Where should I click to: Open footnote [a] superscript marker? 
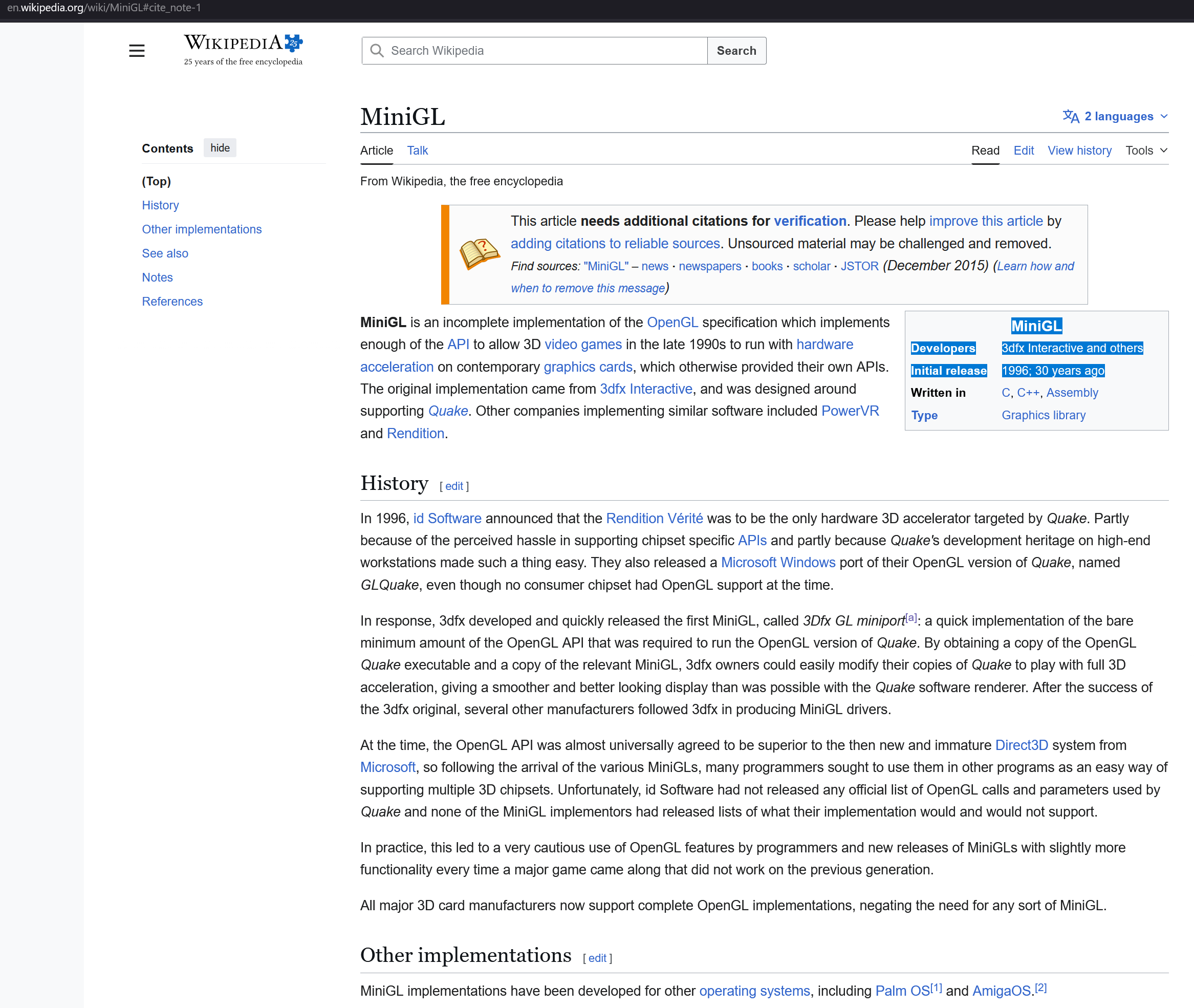[910, 618]
